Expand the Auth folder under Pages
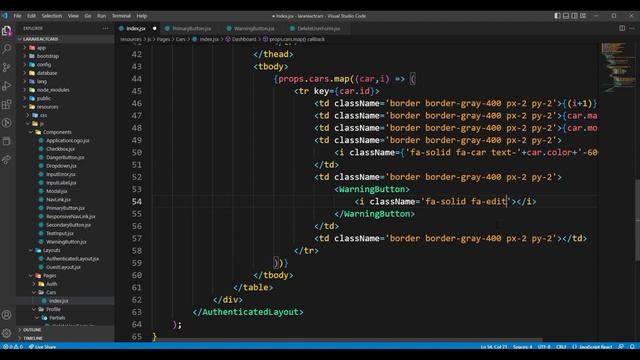Image resolution: width=640 pixels, height=360 pixels. click(x=51, y=284)
